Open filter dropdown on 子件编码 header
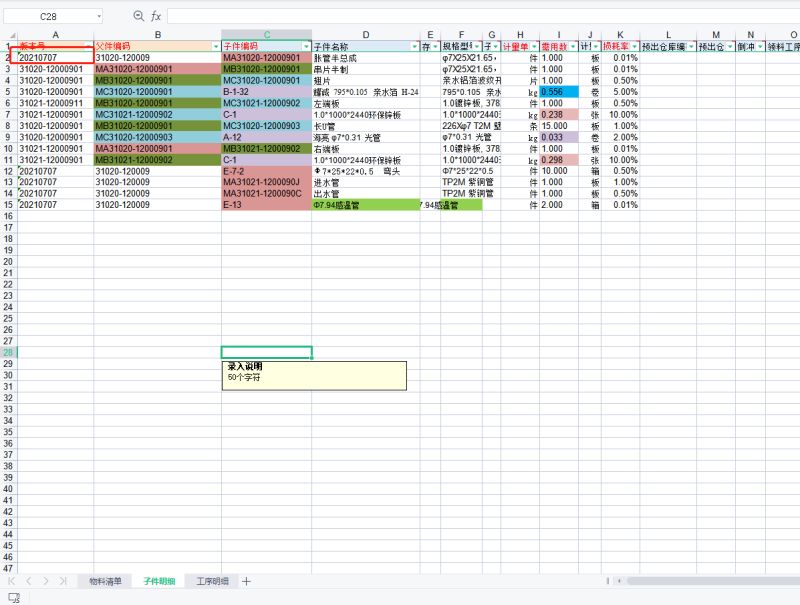800x605 pixels. point(306,46)
